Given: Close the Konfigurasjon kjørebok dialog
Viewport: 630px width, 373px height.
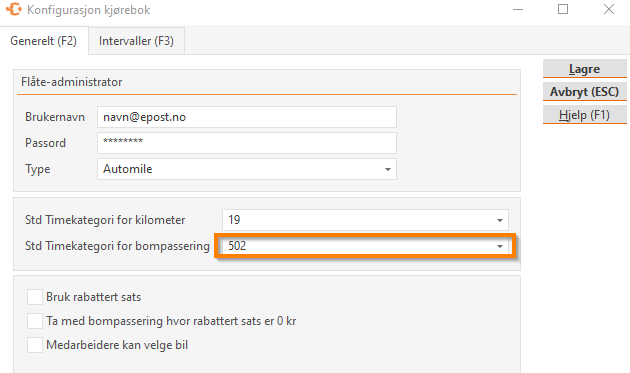Looking at the screenshot, I should pyautogui.click(x=609, y=9).
